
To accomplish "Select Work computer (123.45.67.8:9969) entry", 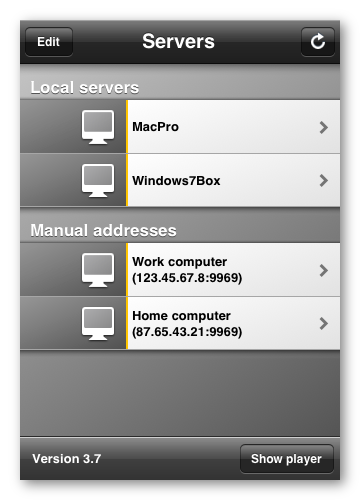I will [187, 270].
